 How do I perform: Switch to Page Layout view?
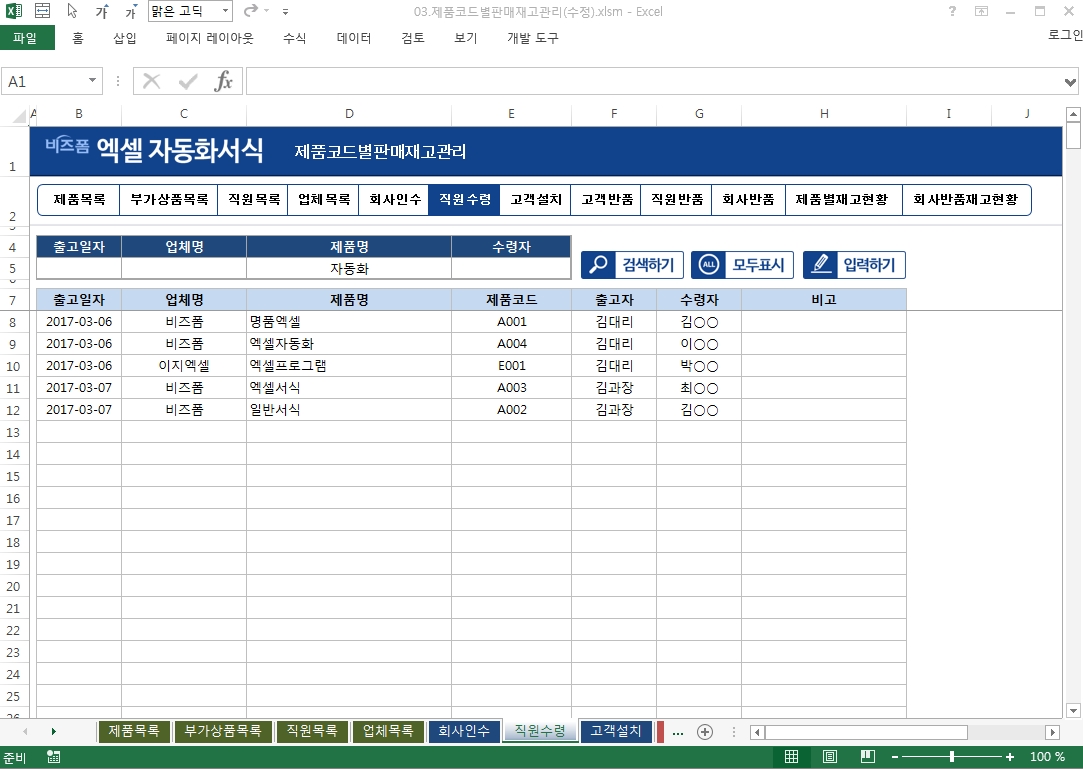[829, 757]
